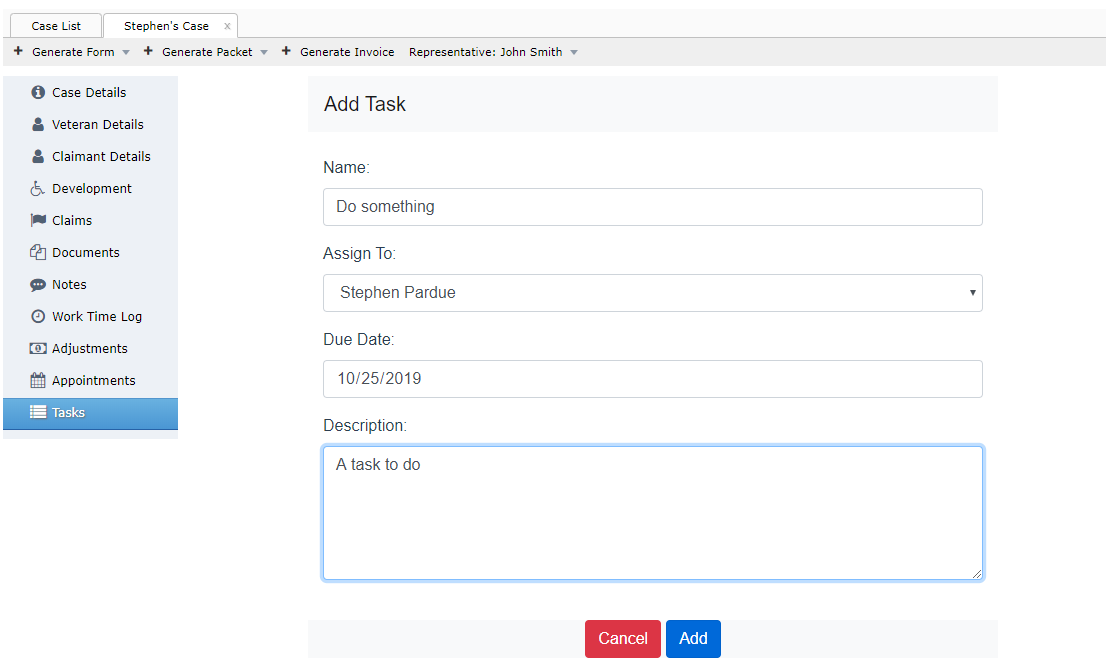Click the Notes speech bubble icon

pyautogui.click(x=37, y=284)
